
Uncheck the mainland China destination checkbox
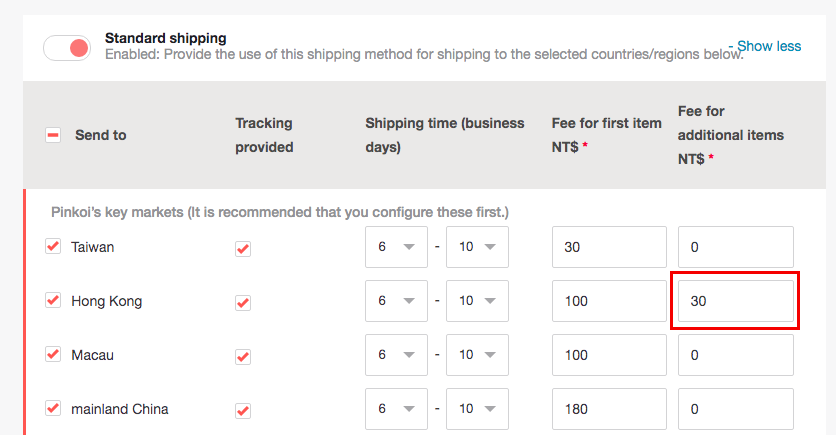pos(53,408)
